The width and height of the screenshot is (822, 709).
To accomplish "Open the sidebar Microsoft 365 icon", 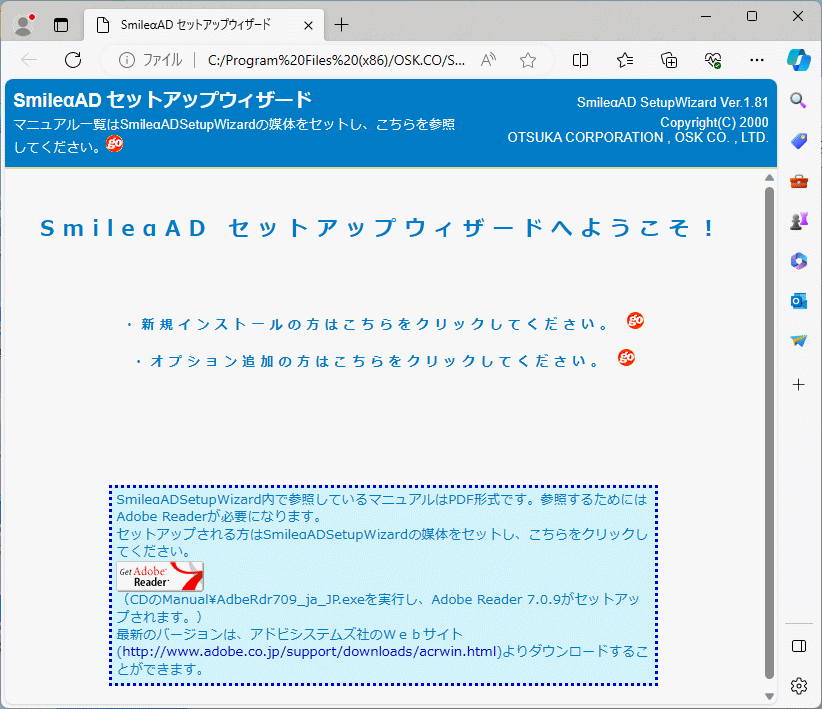I will pyautogui.click(x=798, y=261).
